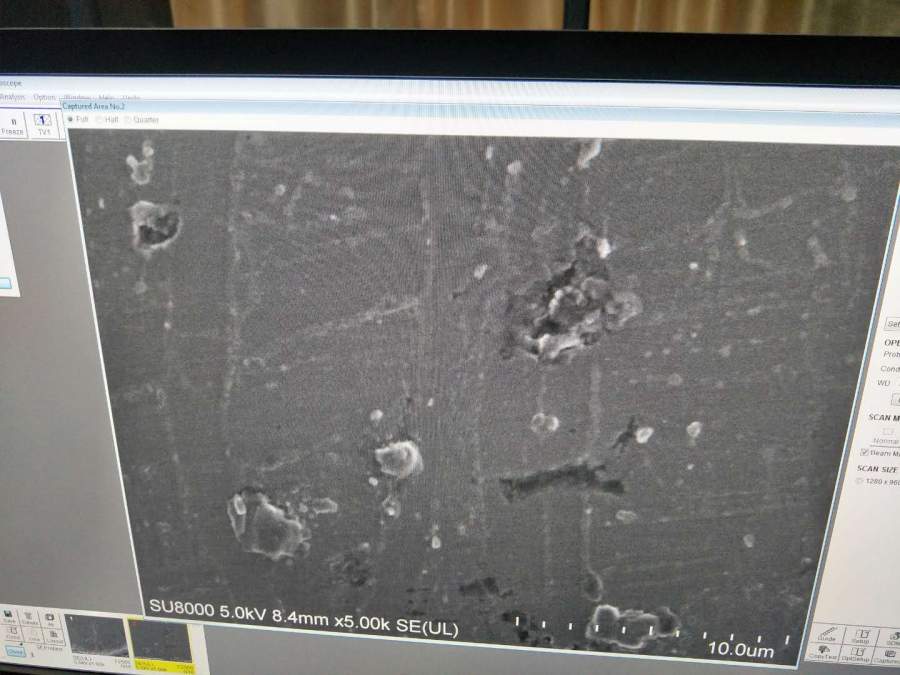Open the first captured image thumbnail
The image size is (900, 675).
point(96,639)
